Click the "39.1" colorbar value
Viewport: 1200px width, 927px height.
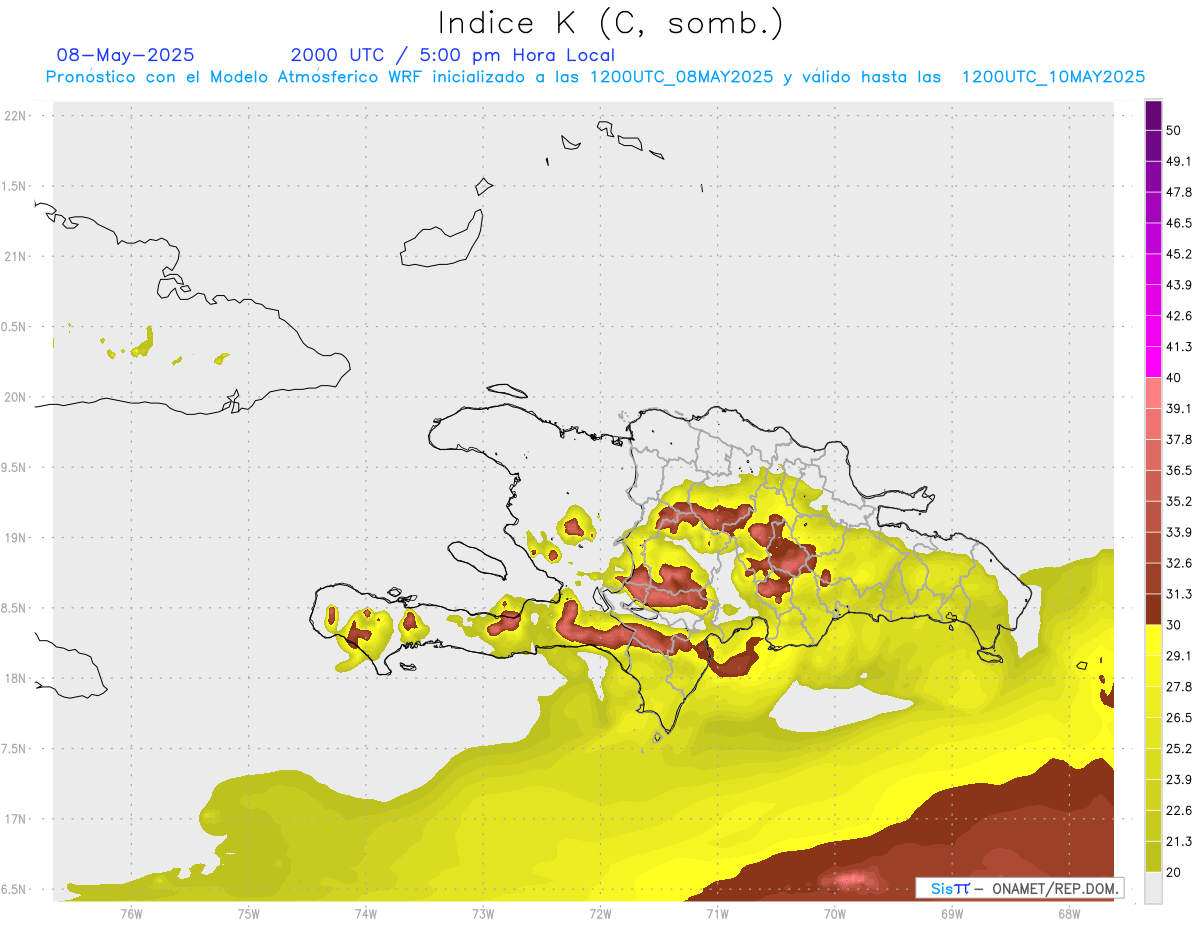(1179, 409)
